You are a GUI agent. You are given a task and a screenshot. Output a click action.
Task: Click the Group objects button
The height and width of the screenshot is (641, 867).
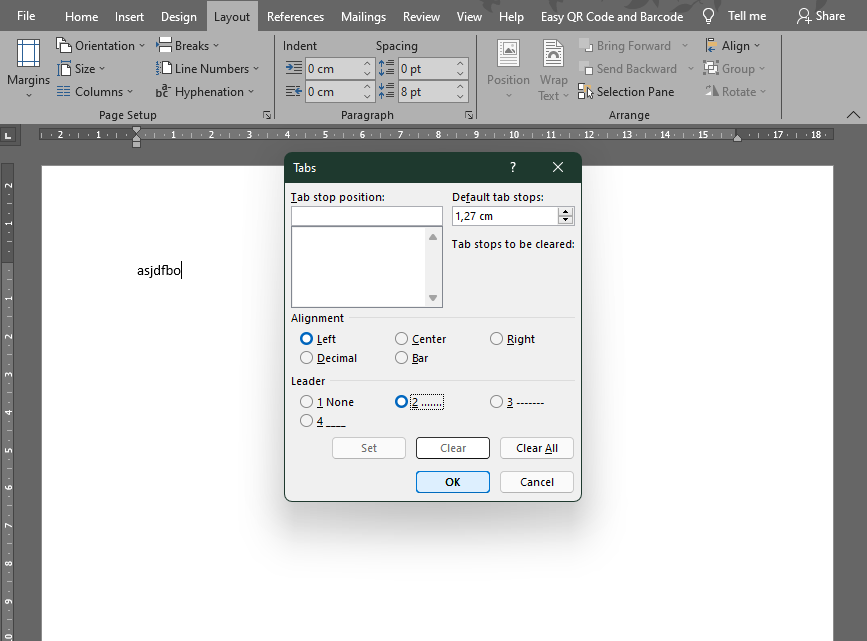(x=734, y=69)
